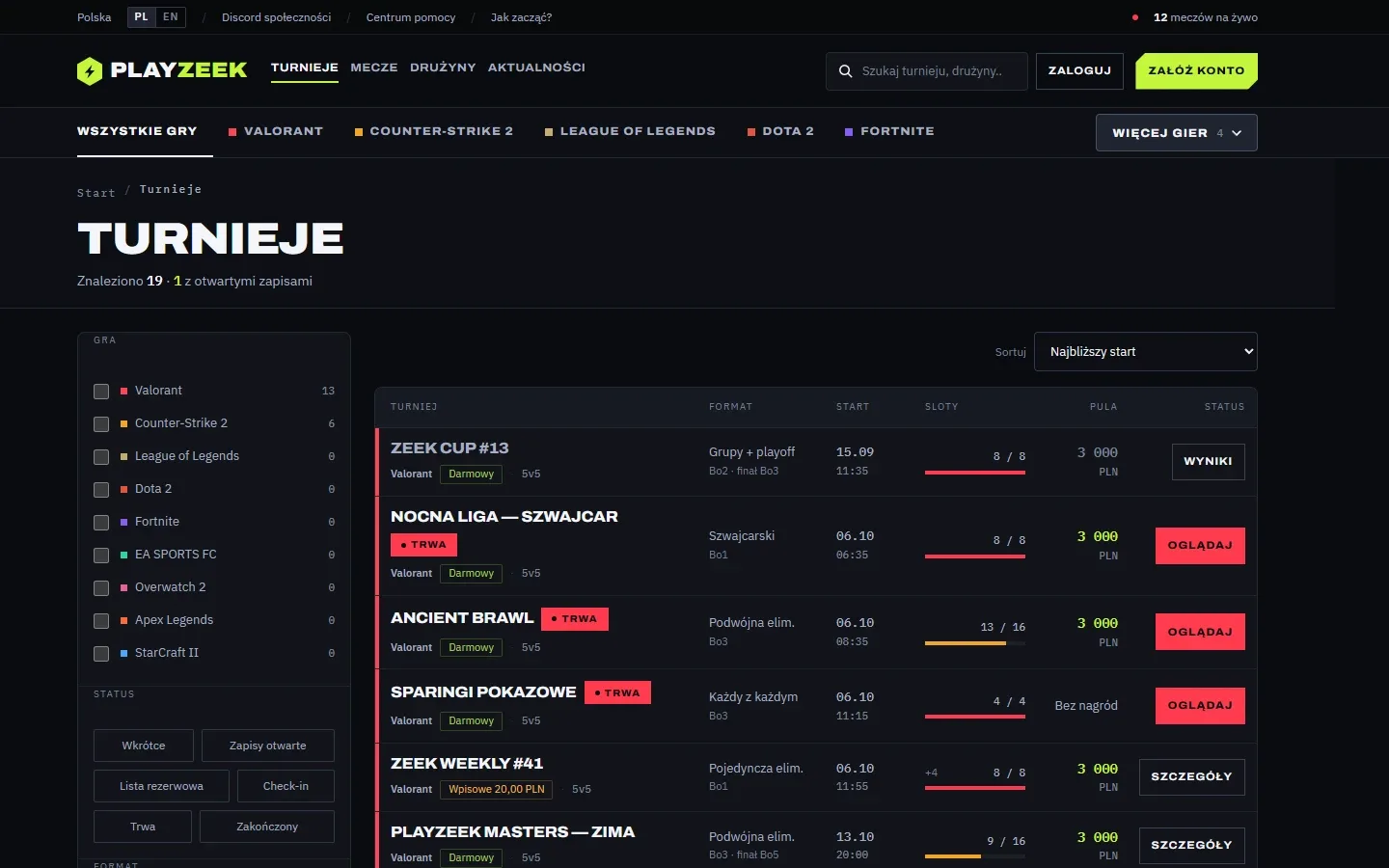Enable the StarCraft II checkbox
Image resolution: width=1389 pixels, height=868 pixels.
point(101,654)
